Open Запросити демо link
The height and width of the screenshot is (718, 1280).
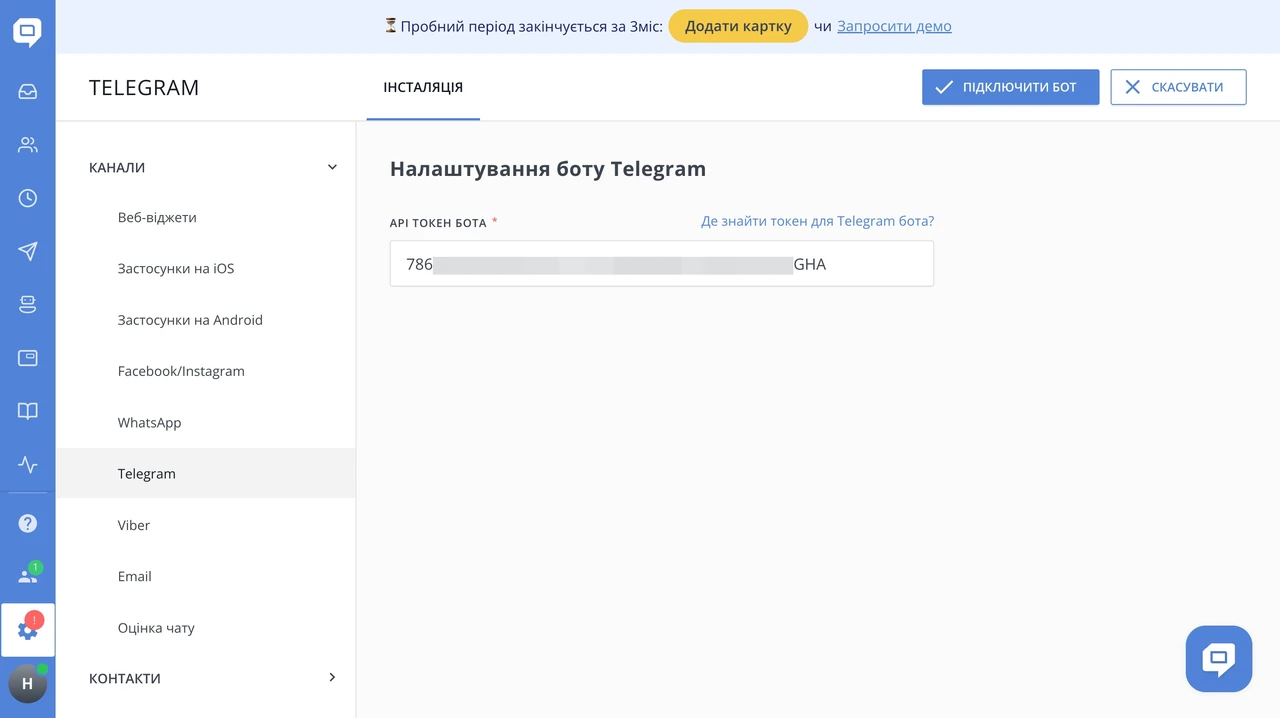894,26
